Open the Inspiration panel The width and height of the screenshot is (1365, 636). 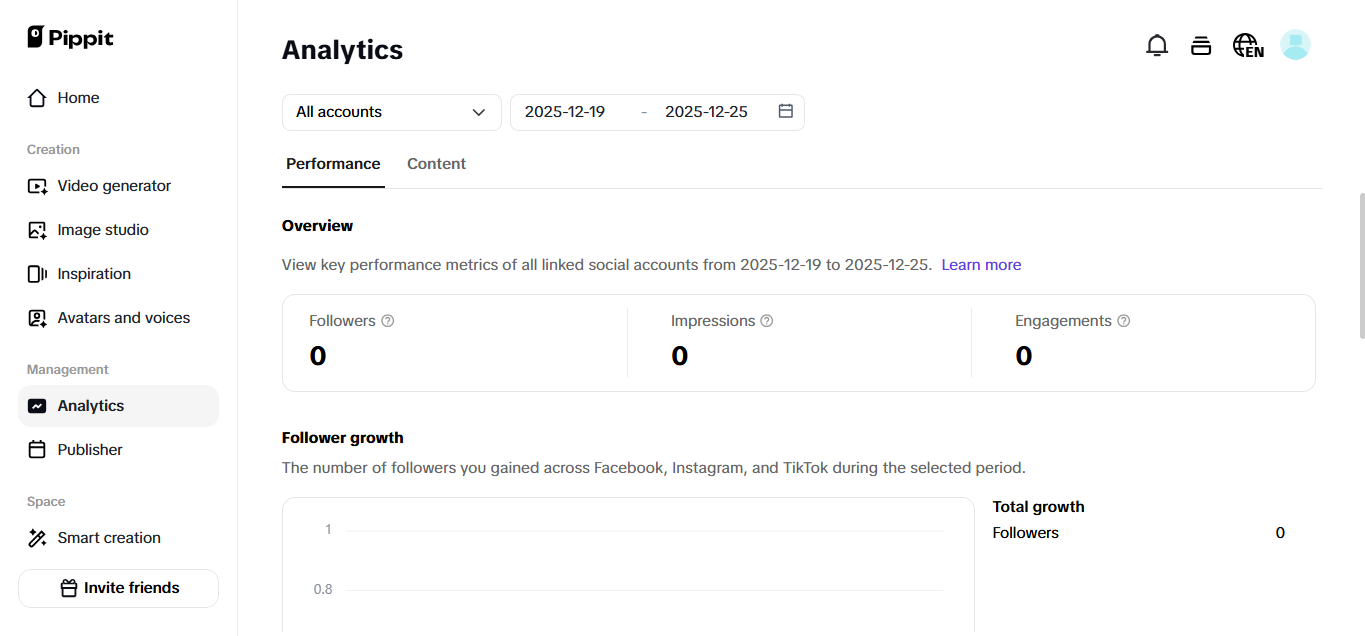click(x=95, y=273)
